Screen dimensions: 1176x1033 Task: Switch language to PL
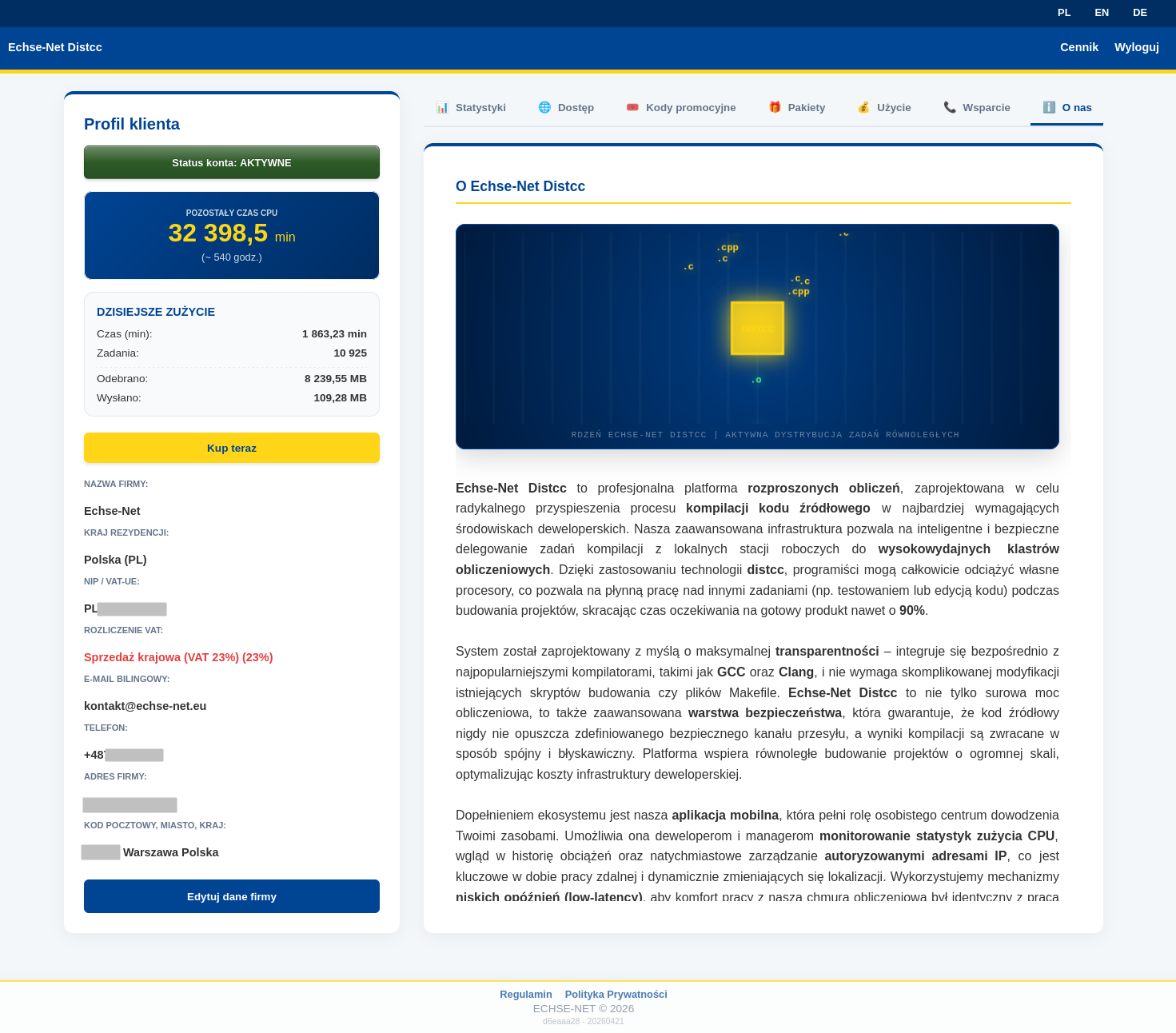pyautogui.click(x=1064, y=13)
